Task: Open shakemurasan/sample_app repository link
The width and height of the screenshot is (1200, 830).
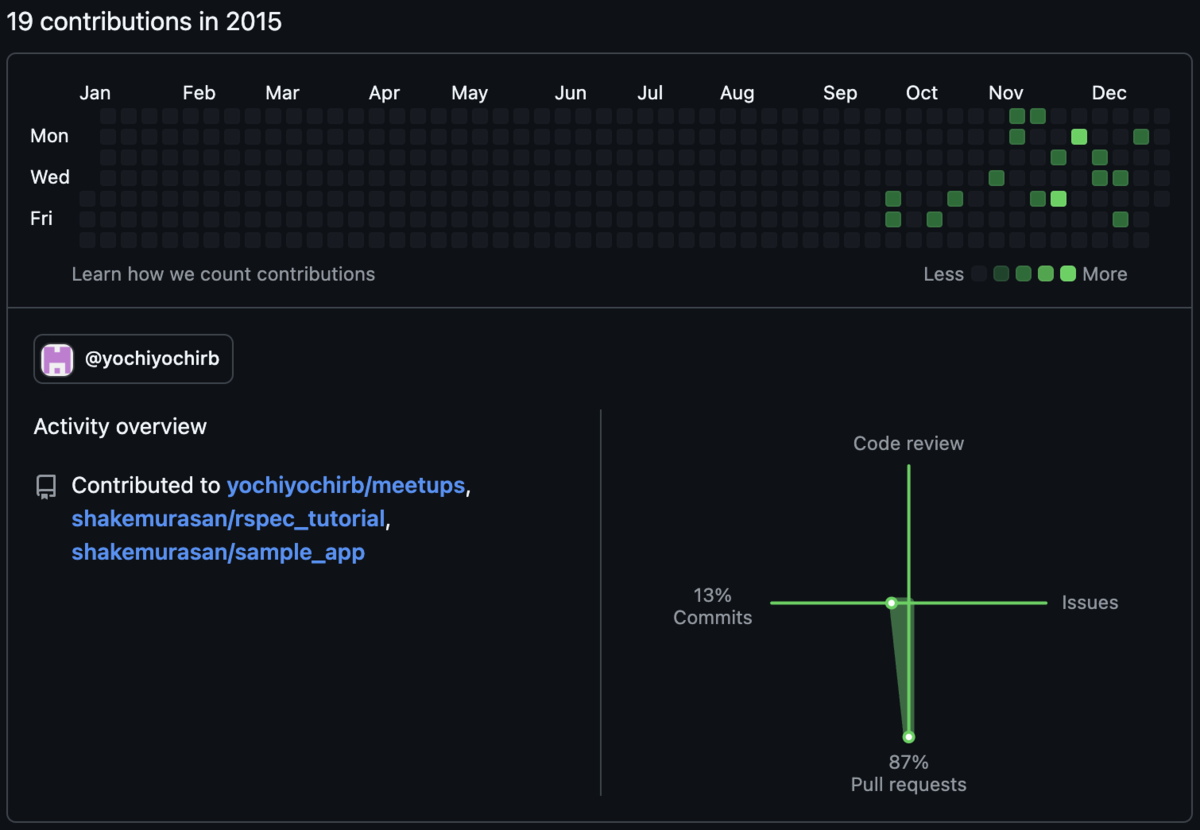Action: pos(218,552)
